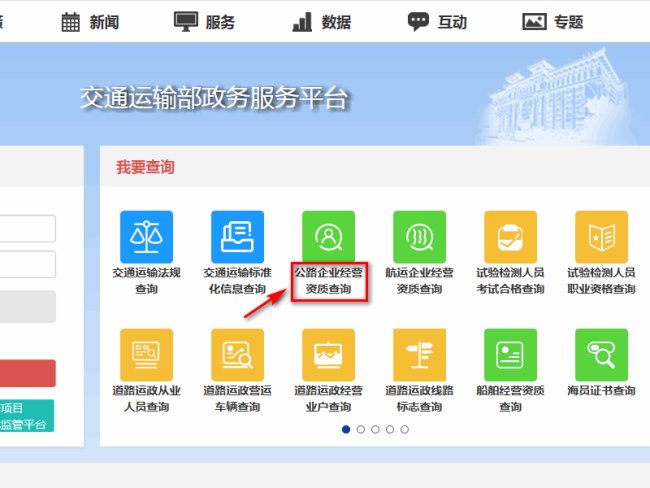Open the 道路运政经营业户查询 icon
The width and height of the screenshot is (650, 488).
click(328, 355)
